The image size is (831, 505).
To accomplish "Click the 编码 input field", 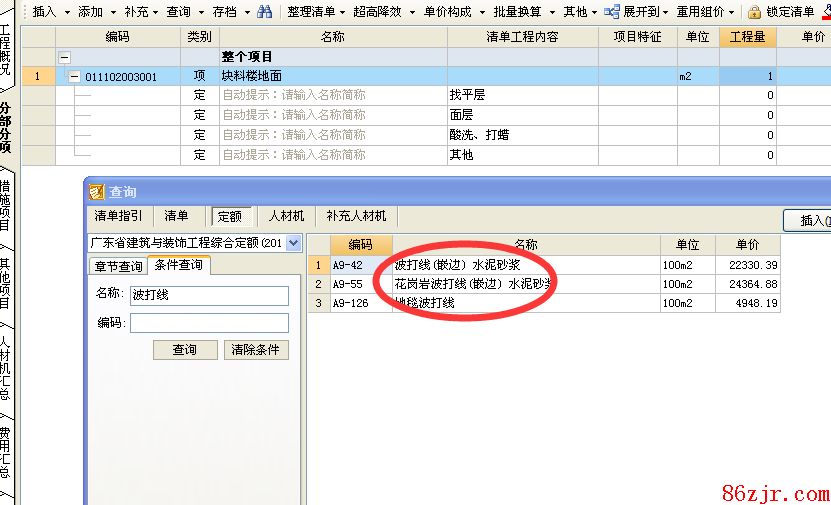I will pos(209,323).
